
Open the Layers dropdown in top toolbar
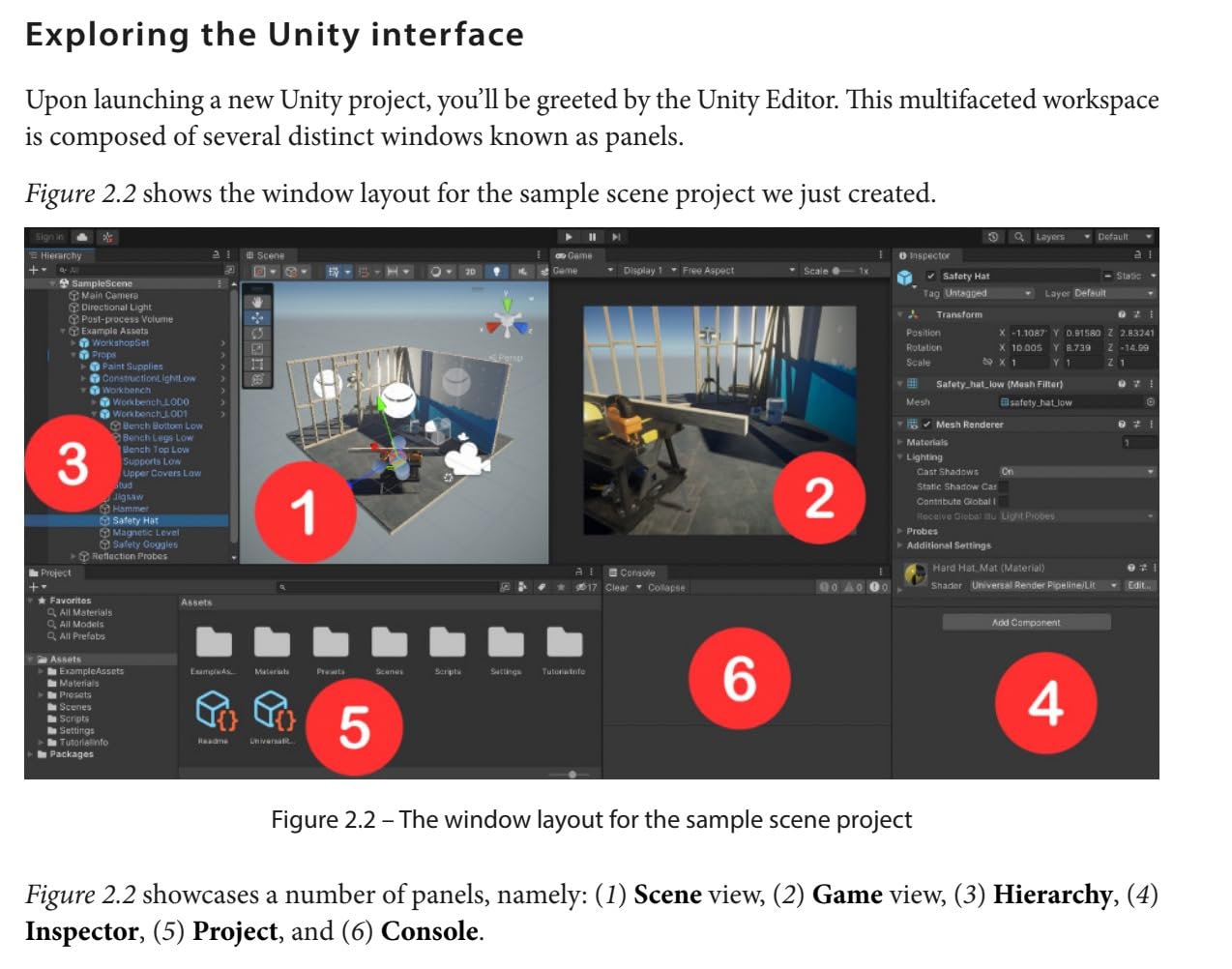pos(1062,237)
